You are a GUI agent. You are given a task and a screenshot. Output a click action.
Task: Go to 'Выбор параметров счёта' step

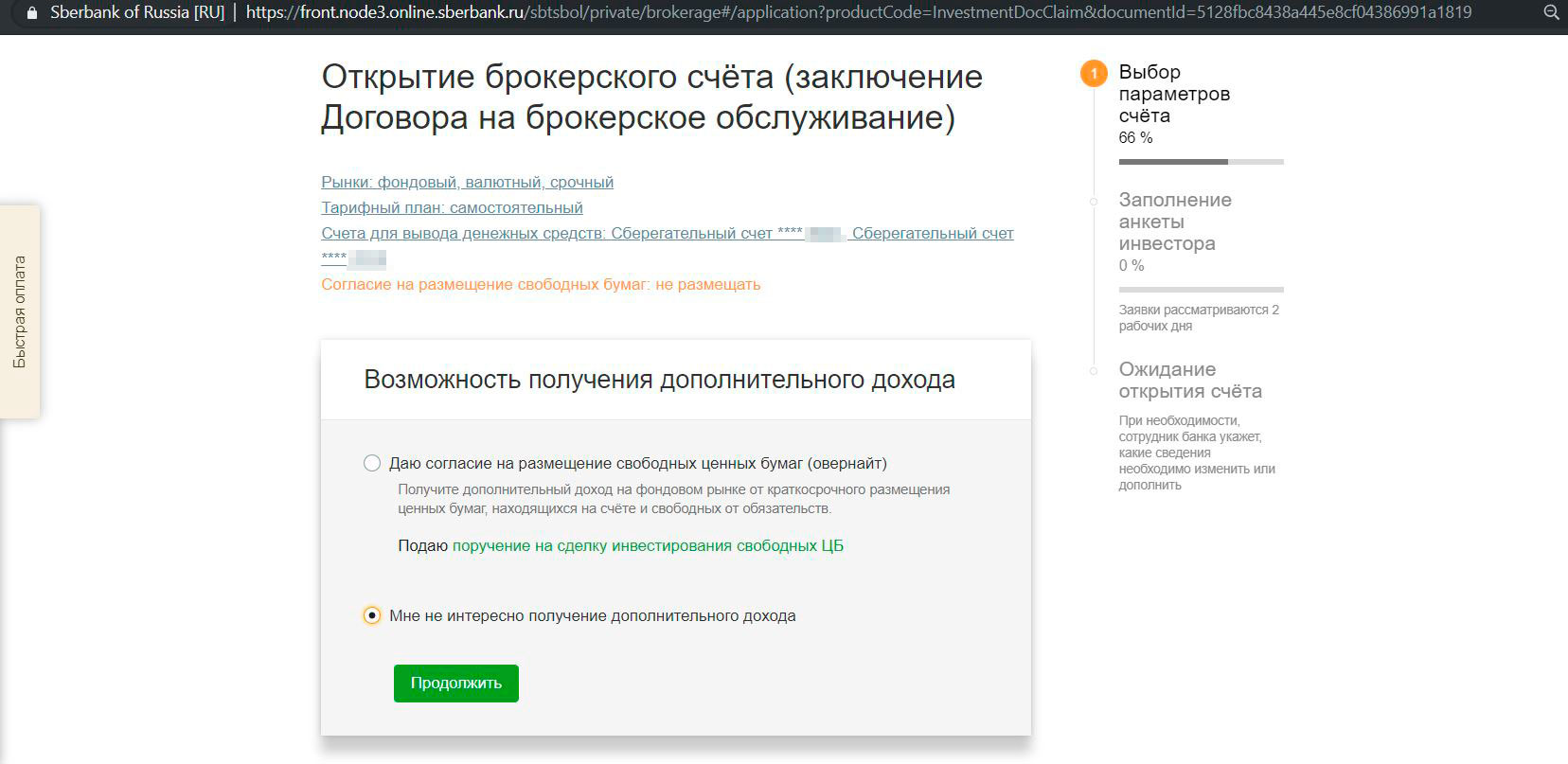coord(1174,94)
